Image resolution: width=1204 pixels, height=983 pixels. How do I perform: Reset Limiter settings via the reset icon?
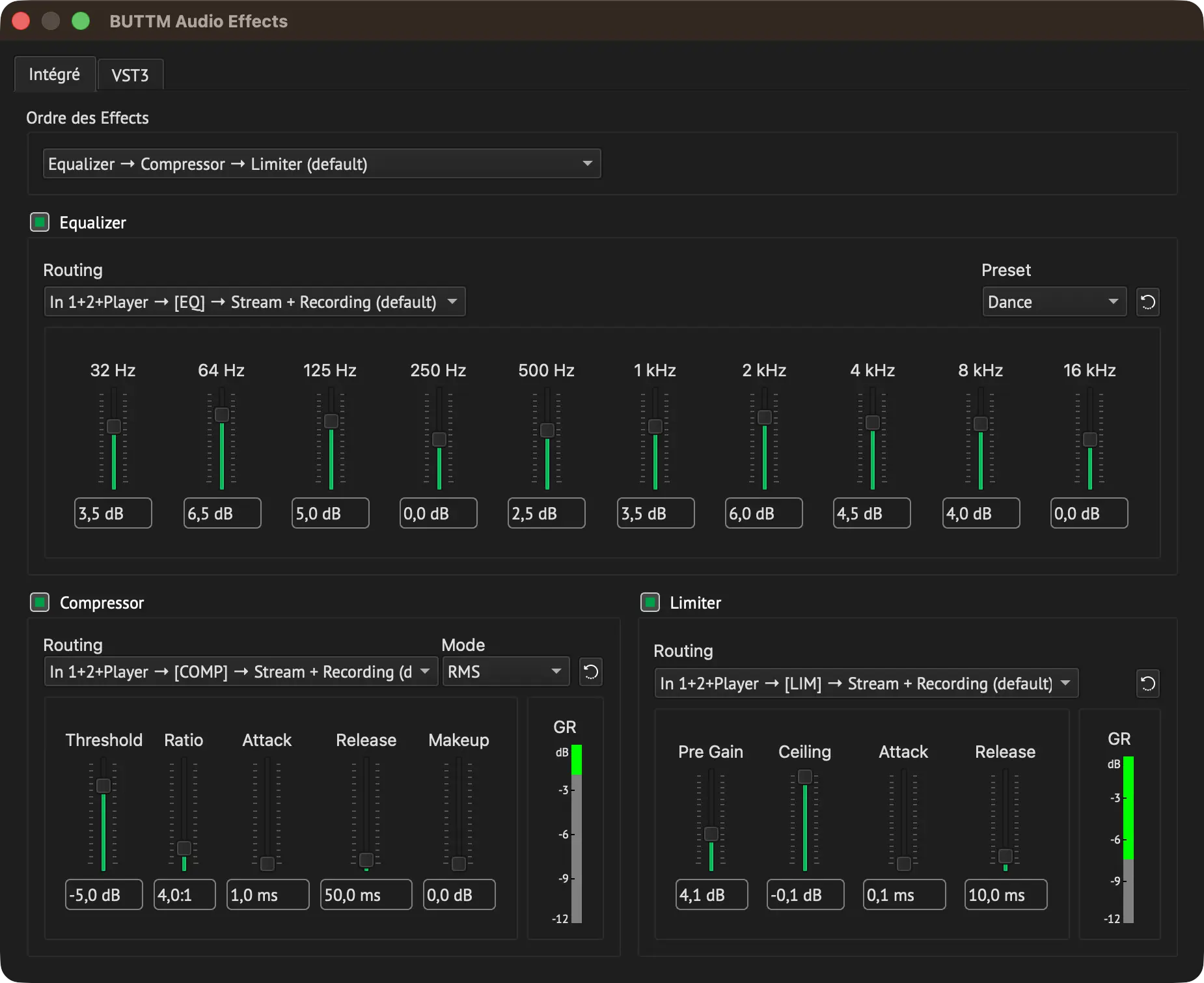click(x=1148, y=684)
